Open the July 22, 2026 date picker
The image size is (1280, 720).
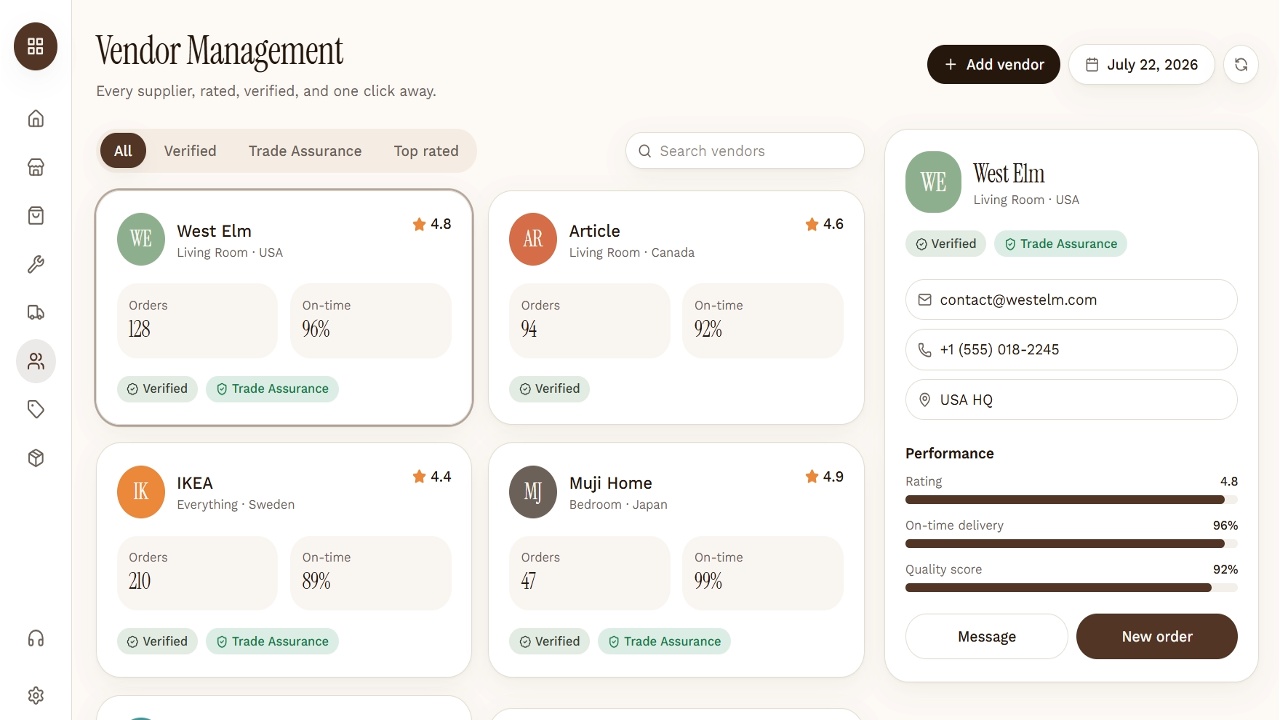1142,64
